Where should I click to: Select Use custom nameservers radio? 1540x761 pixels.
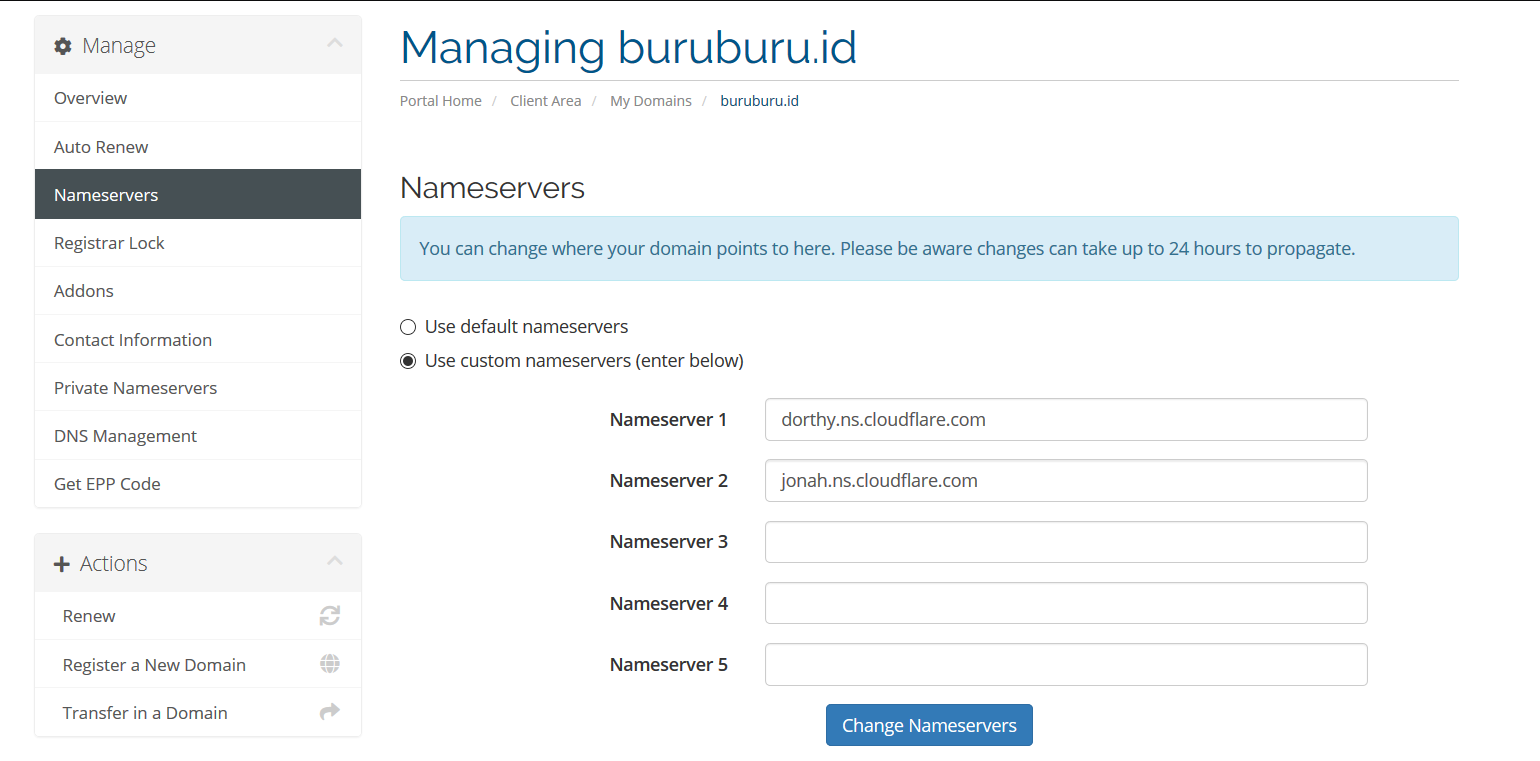point(408,361)
